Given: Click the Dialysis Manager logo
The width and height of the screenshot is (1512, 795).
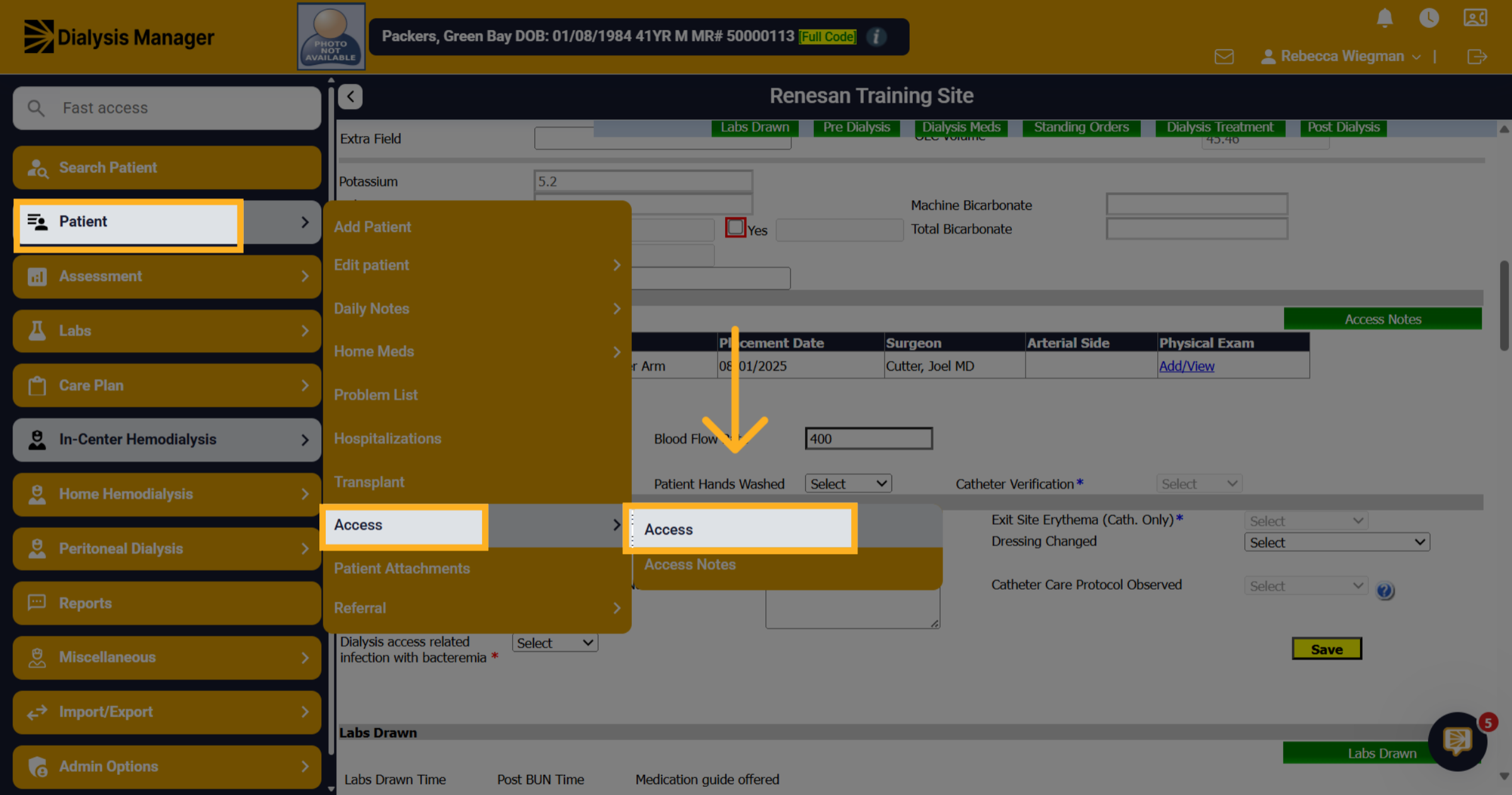Looking at the screenshot, I should (x=119, y=37).
